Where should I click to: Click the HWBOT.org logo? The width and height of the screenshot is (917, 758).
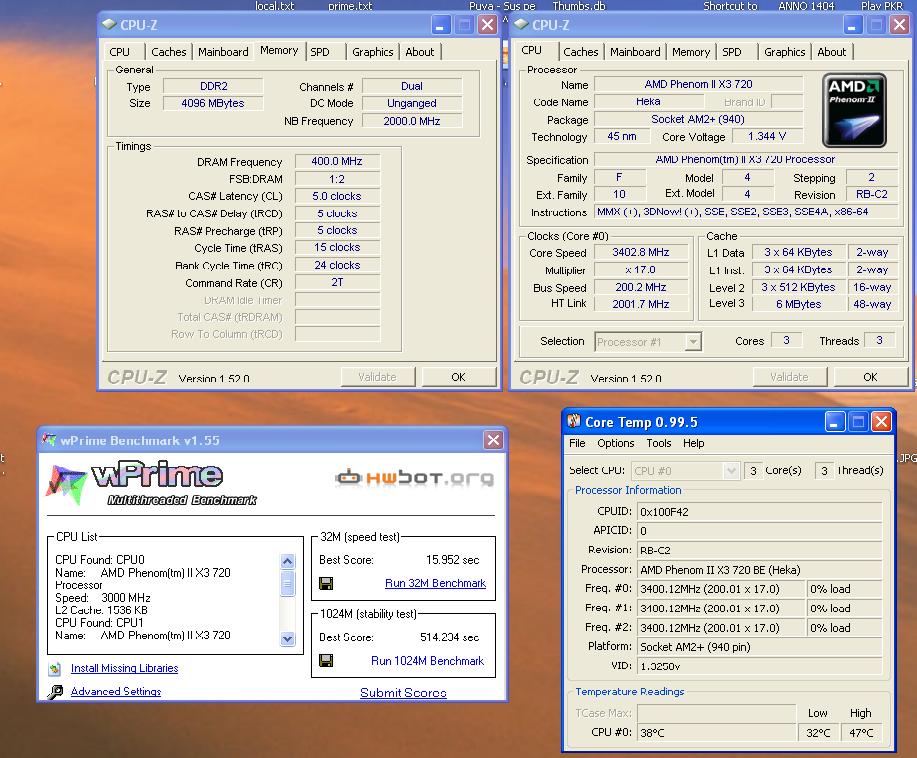(x=415, y=478)
